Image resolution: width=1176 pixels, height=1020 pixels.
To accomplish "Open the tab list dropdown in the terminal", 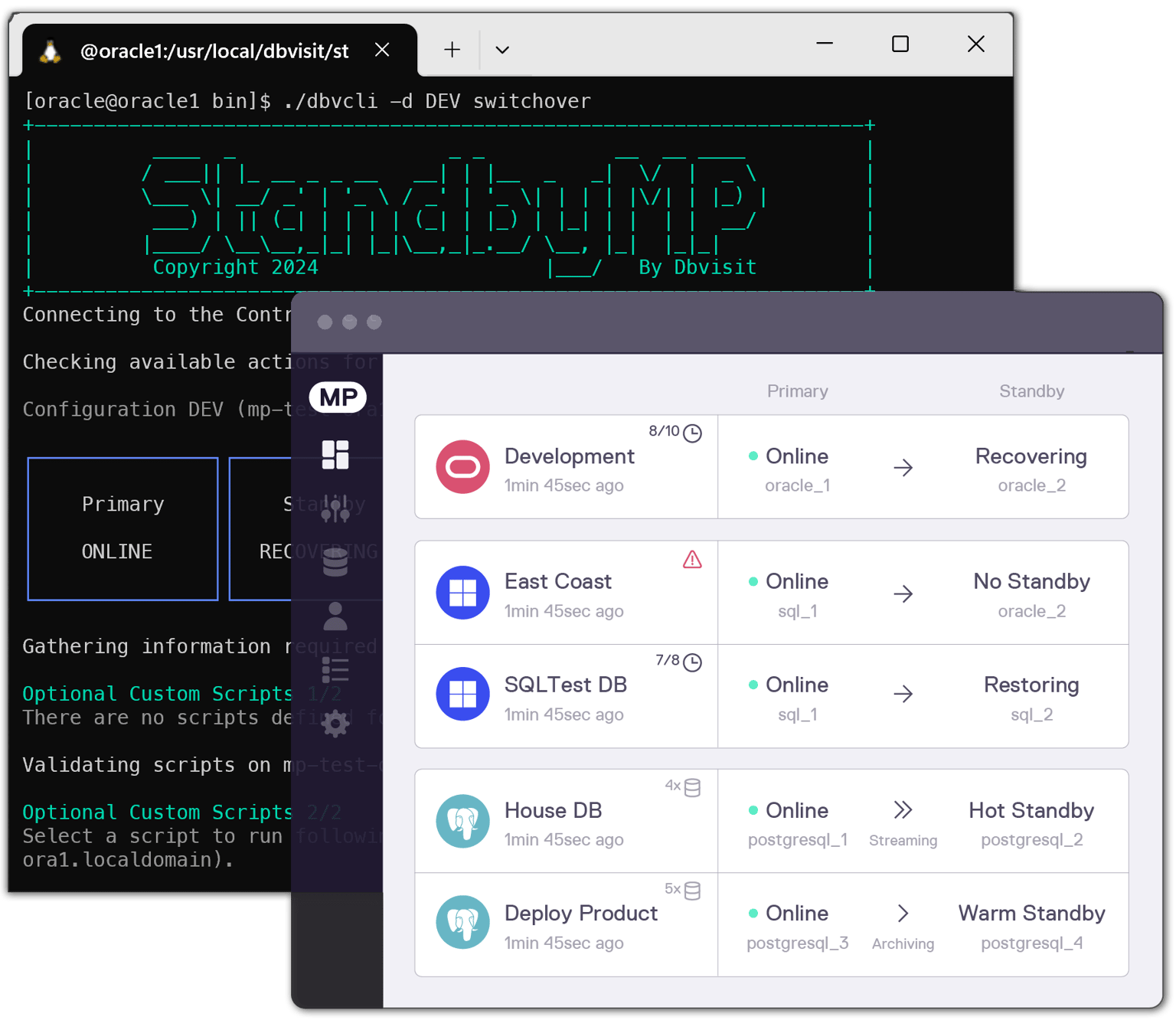I will pos(501,49).
